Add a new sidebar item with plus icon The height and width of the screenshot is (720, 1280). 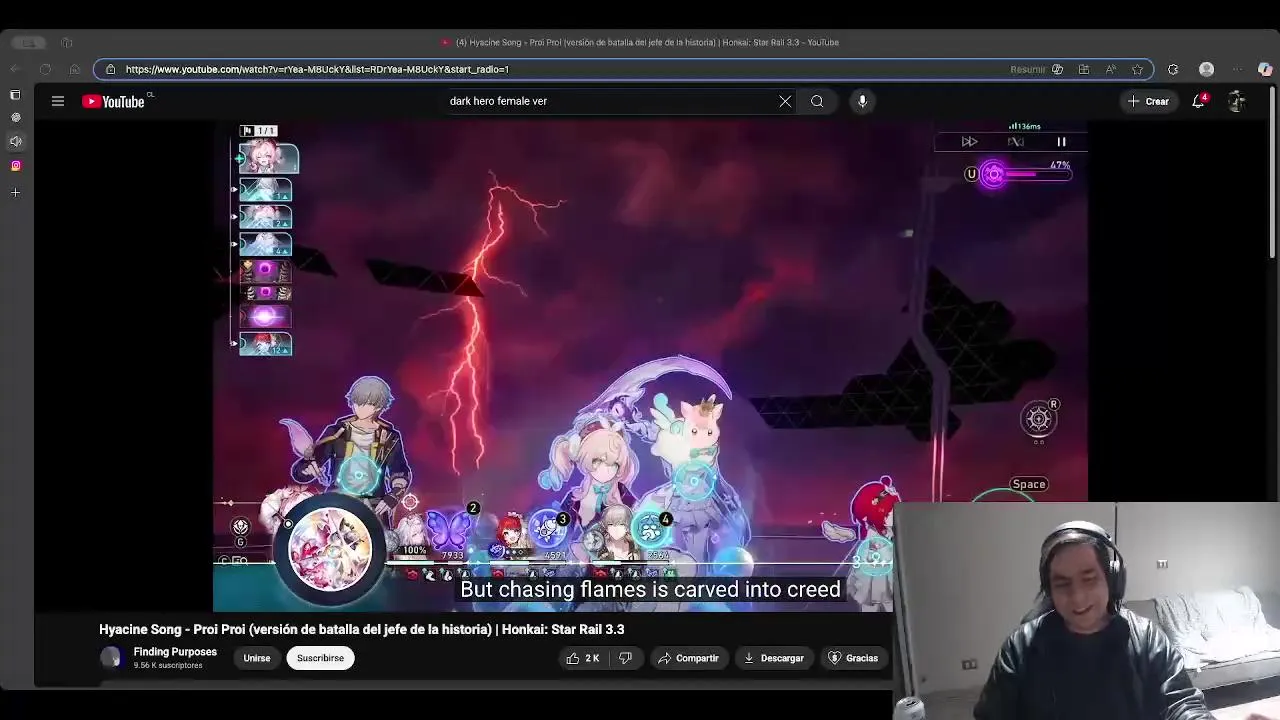tap(15, 192)
